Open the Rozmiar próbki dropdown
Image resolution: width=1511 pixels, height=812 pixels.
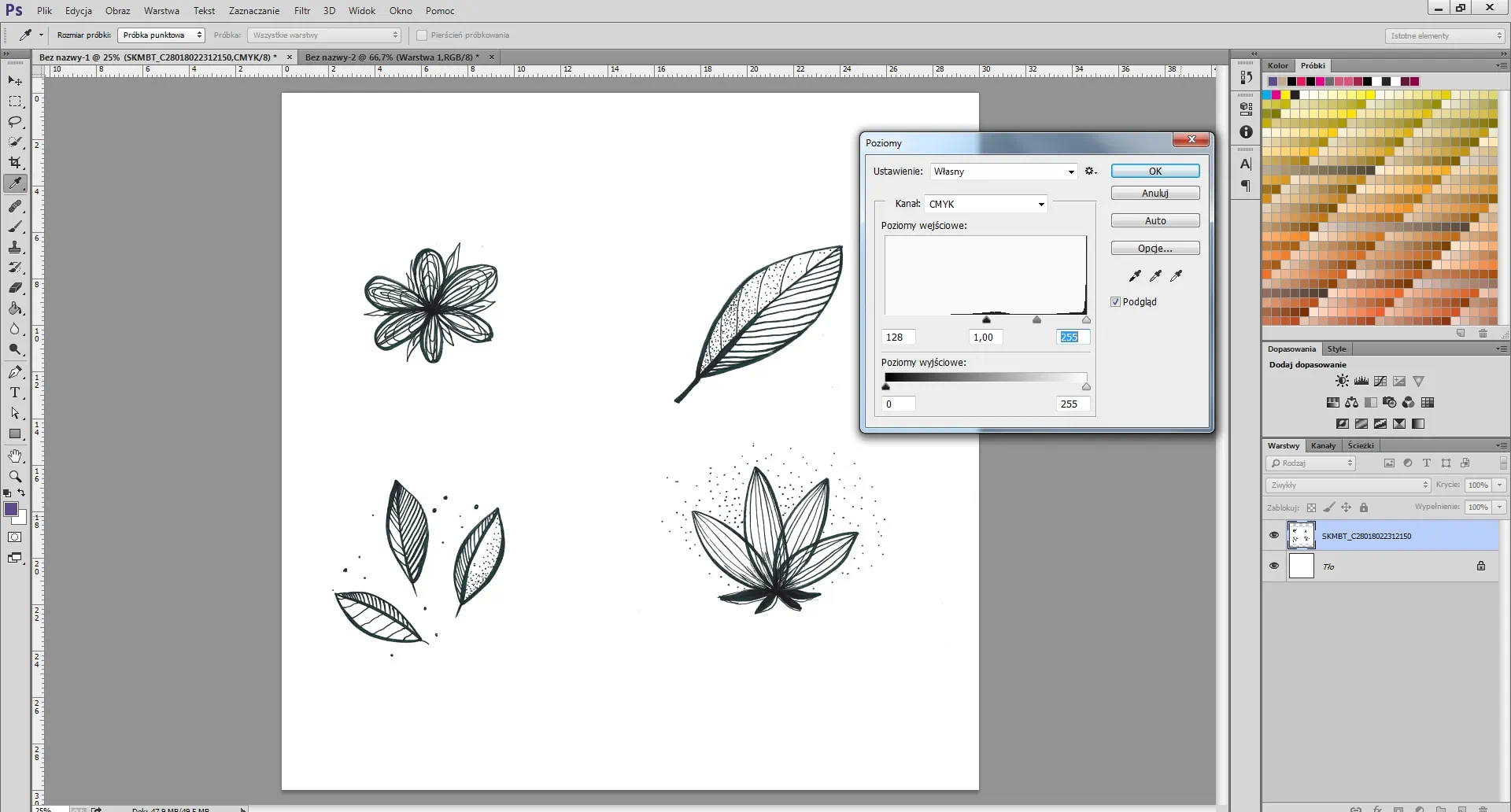click(x=161, y=35)
